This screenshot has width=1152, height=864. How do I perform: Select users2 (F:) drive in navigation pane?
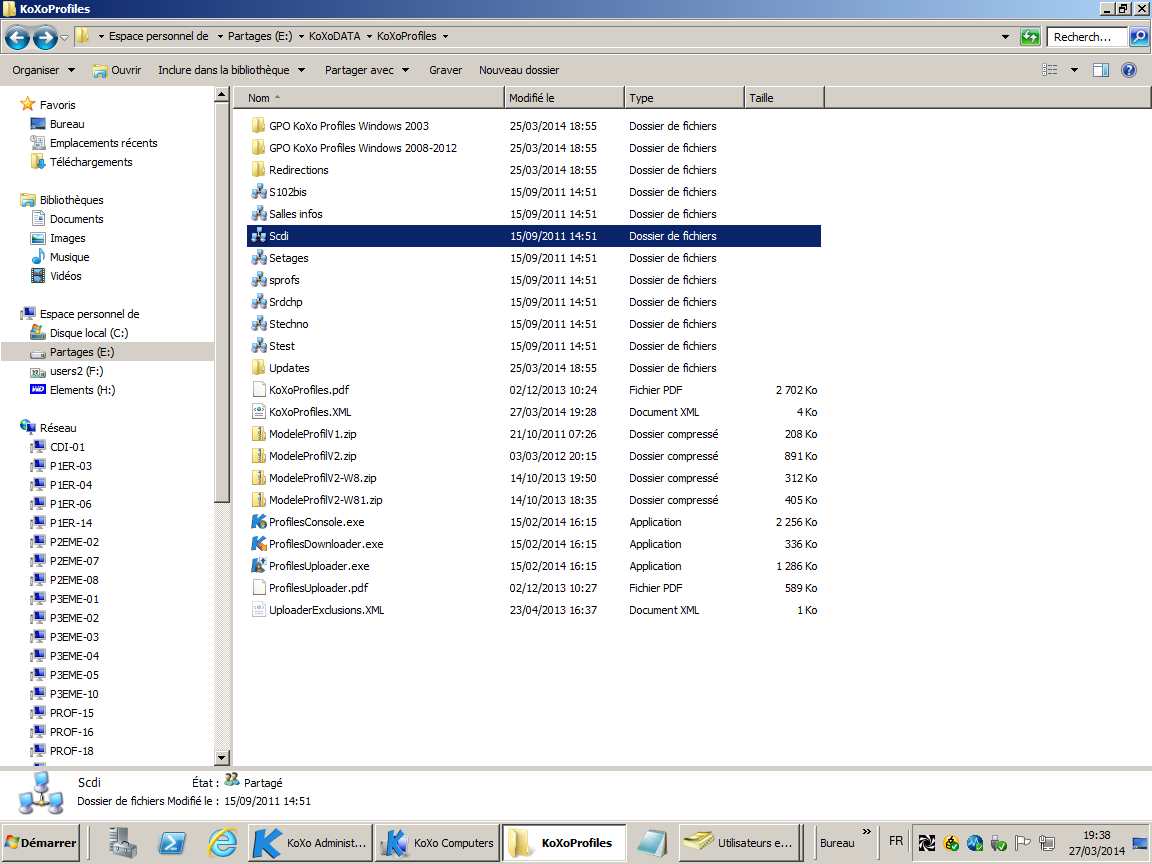click(76, 371)
